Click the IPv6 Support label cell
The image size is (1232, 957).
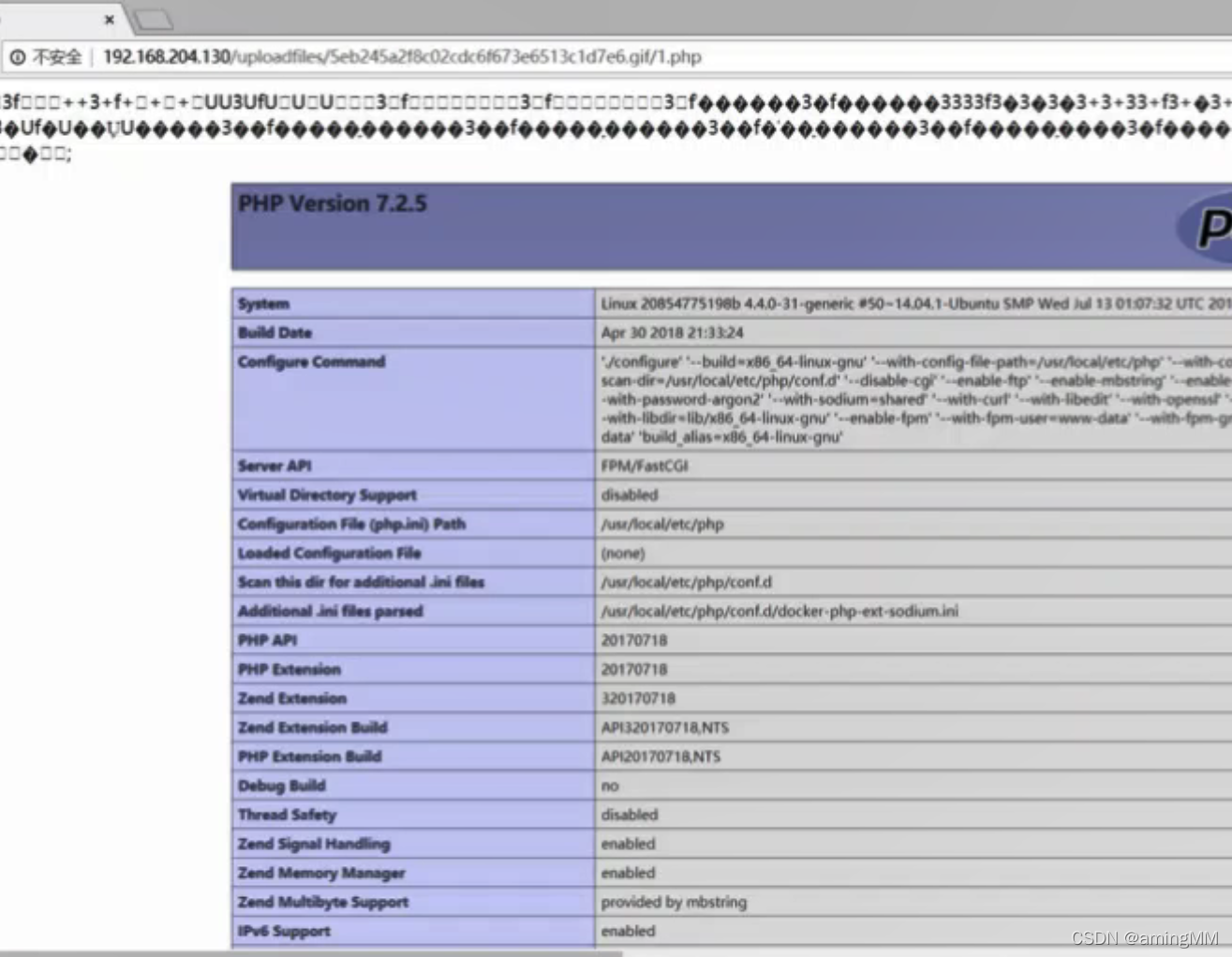click(413, 930)
